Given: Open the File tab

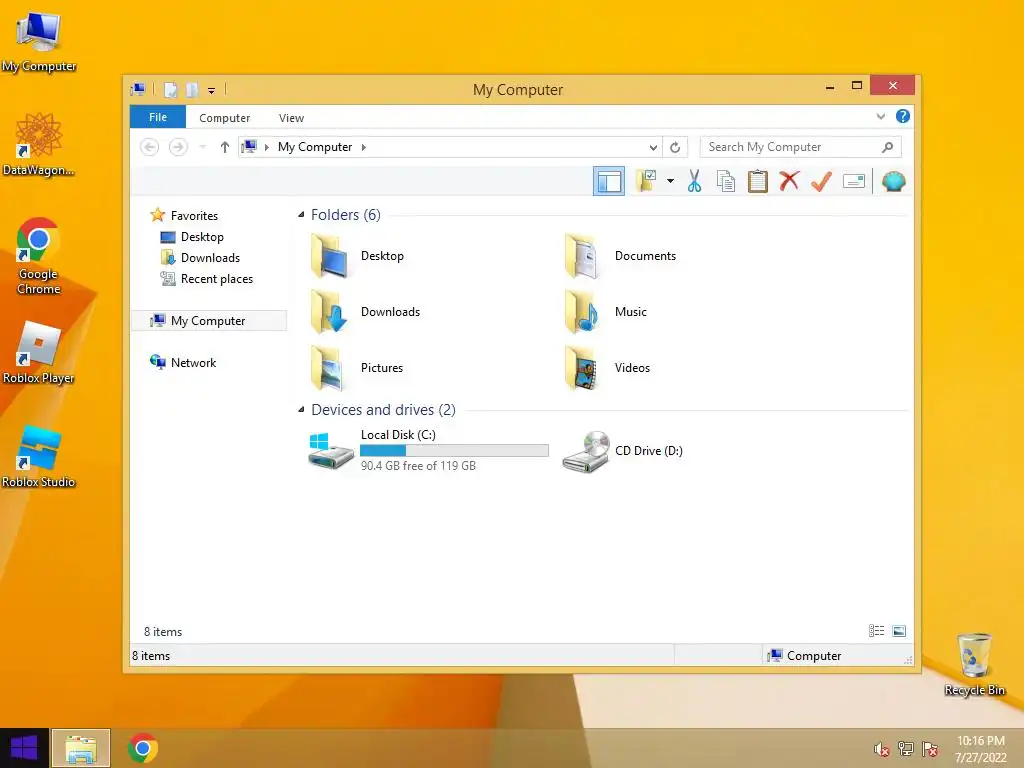Looking at the screenshot, I should coord(158,117).
